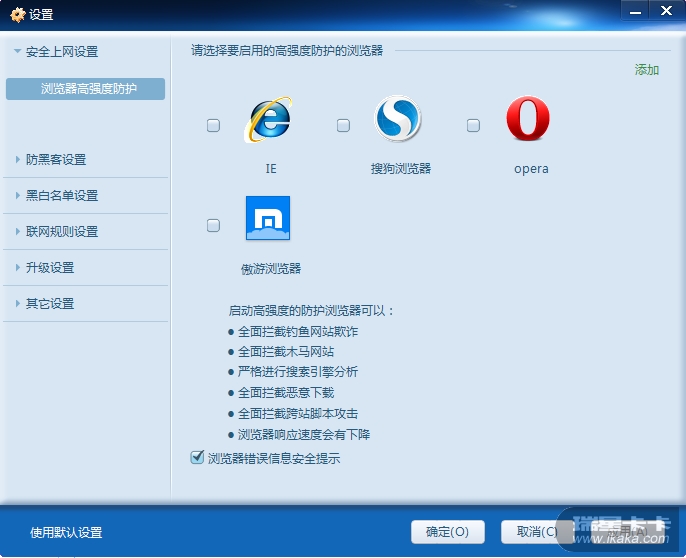Open the 其它设置 section

(x=50, y=303)
